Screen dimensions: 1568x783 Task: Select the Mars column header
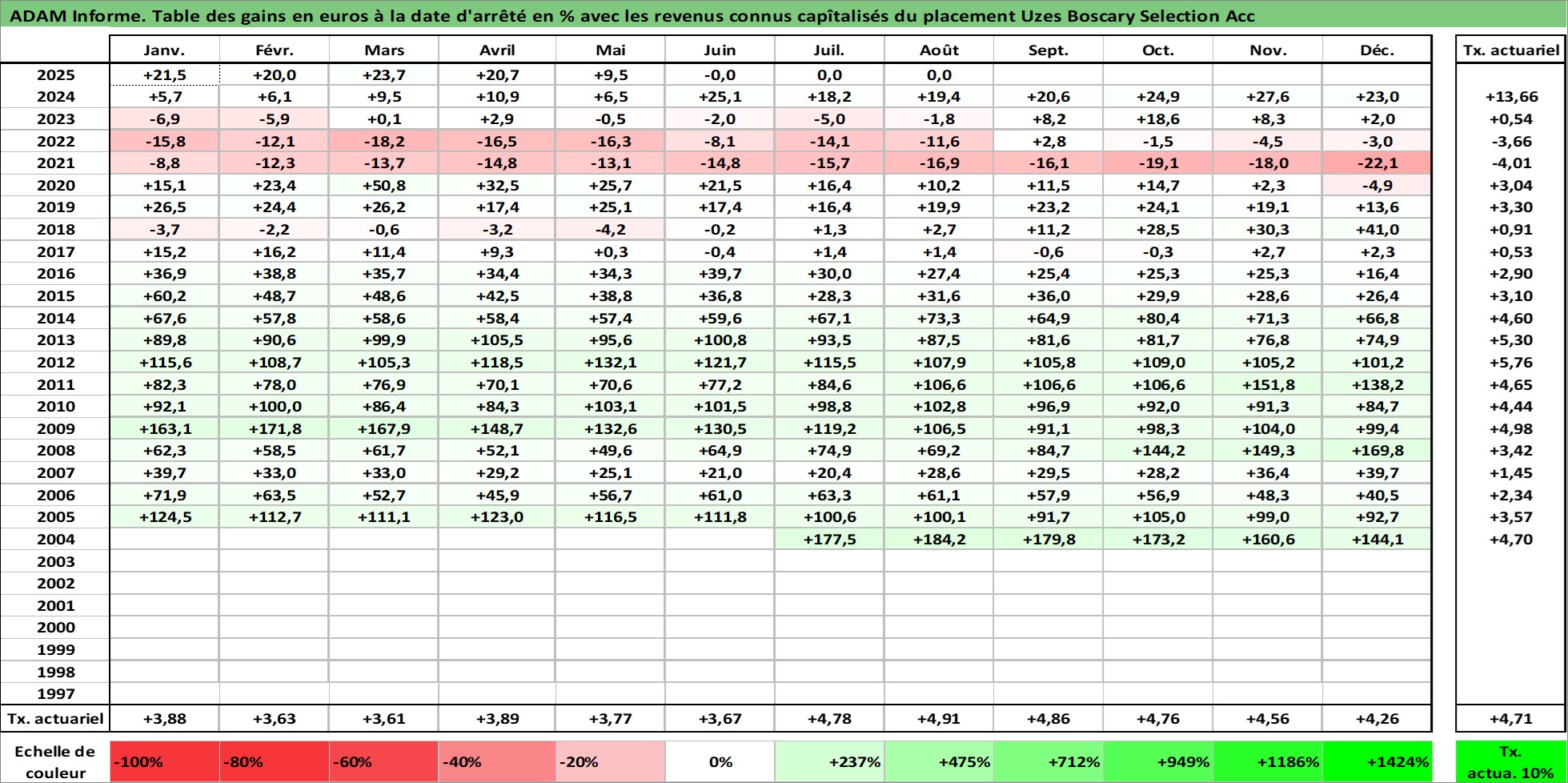[x=384, y=50]
